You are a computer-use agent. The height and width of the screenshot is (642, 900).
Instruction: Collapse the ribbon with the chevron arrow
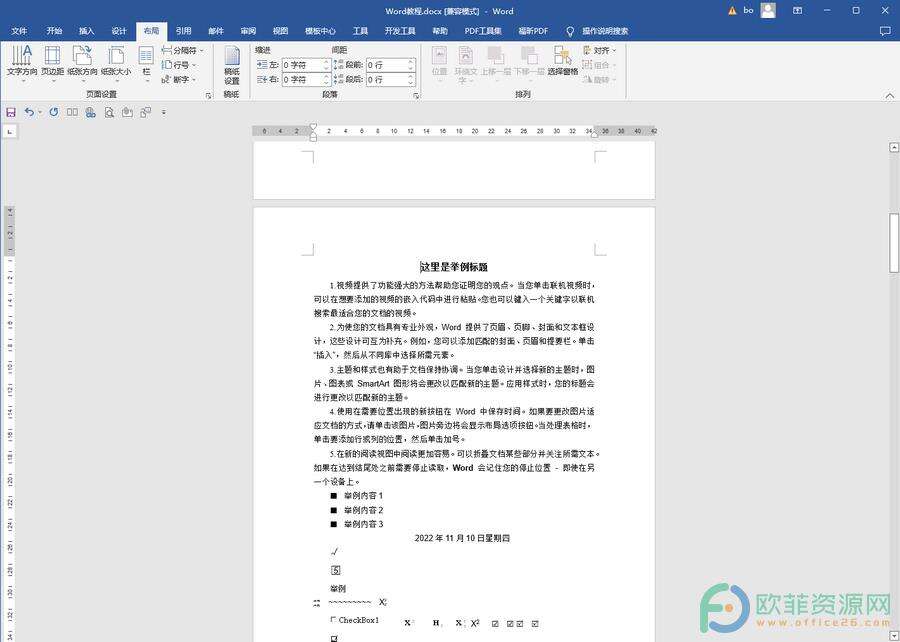click(x=890, y=95)
